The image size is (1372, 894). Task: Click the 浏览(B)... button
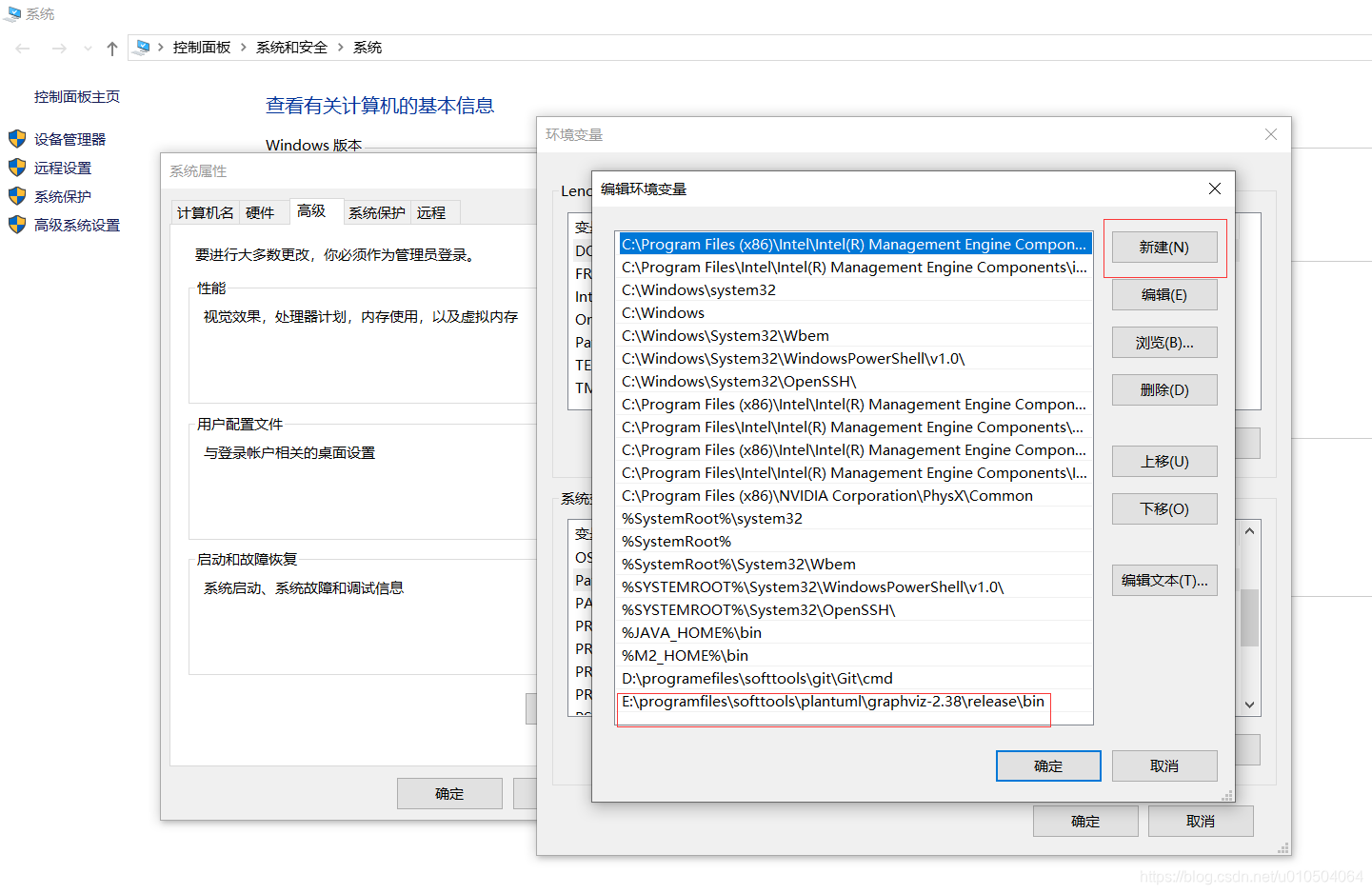1164,342
